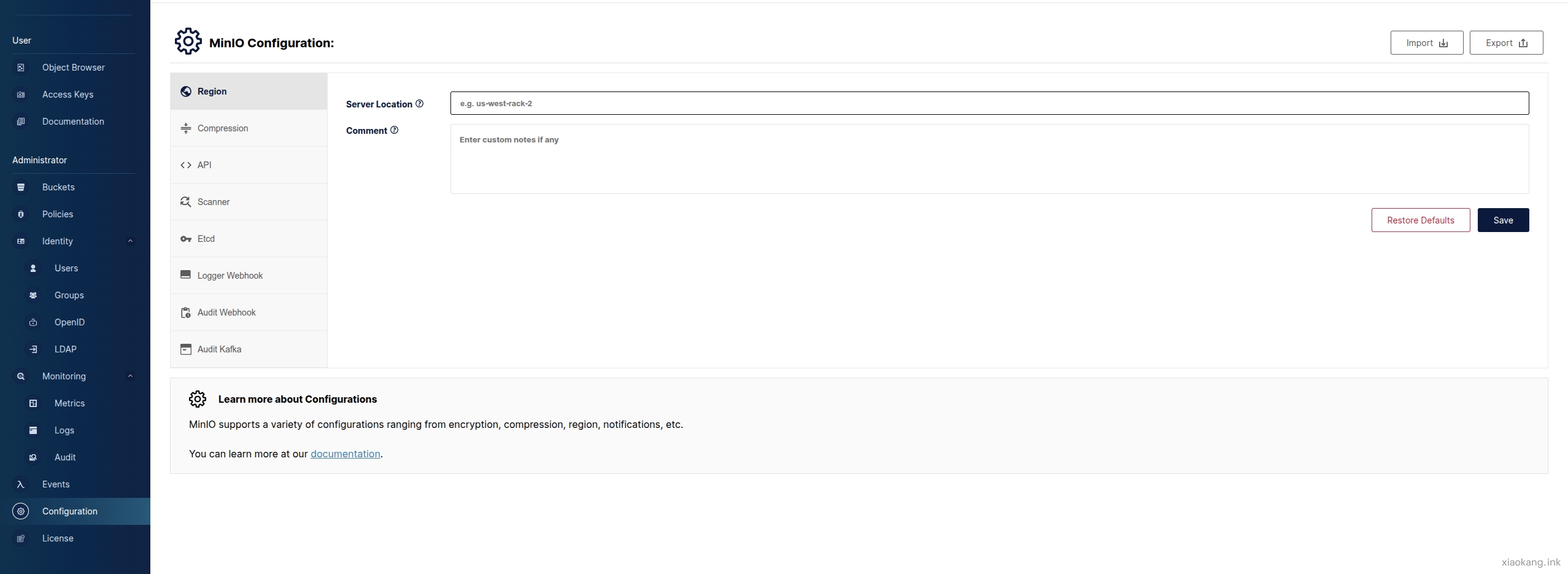Click the Identity sidebar icon

21,241
